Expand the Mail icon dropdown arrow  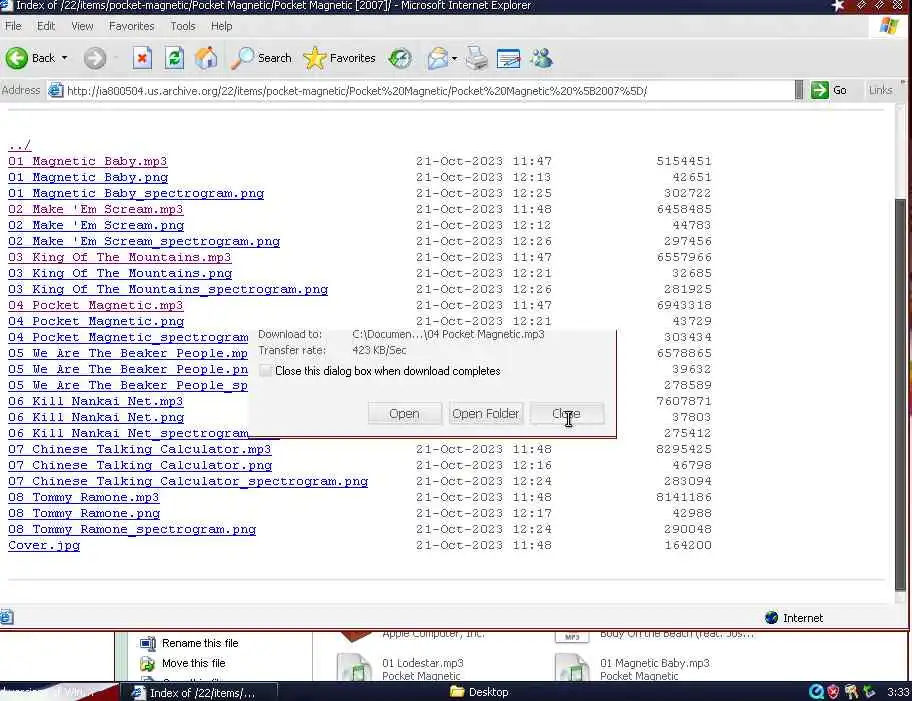(454, 58)
